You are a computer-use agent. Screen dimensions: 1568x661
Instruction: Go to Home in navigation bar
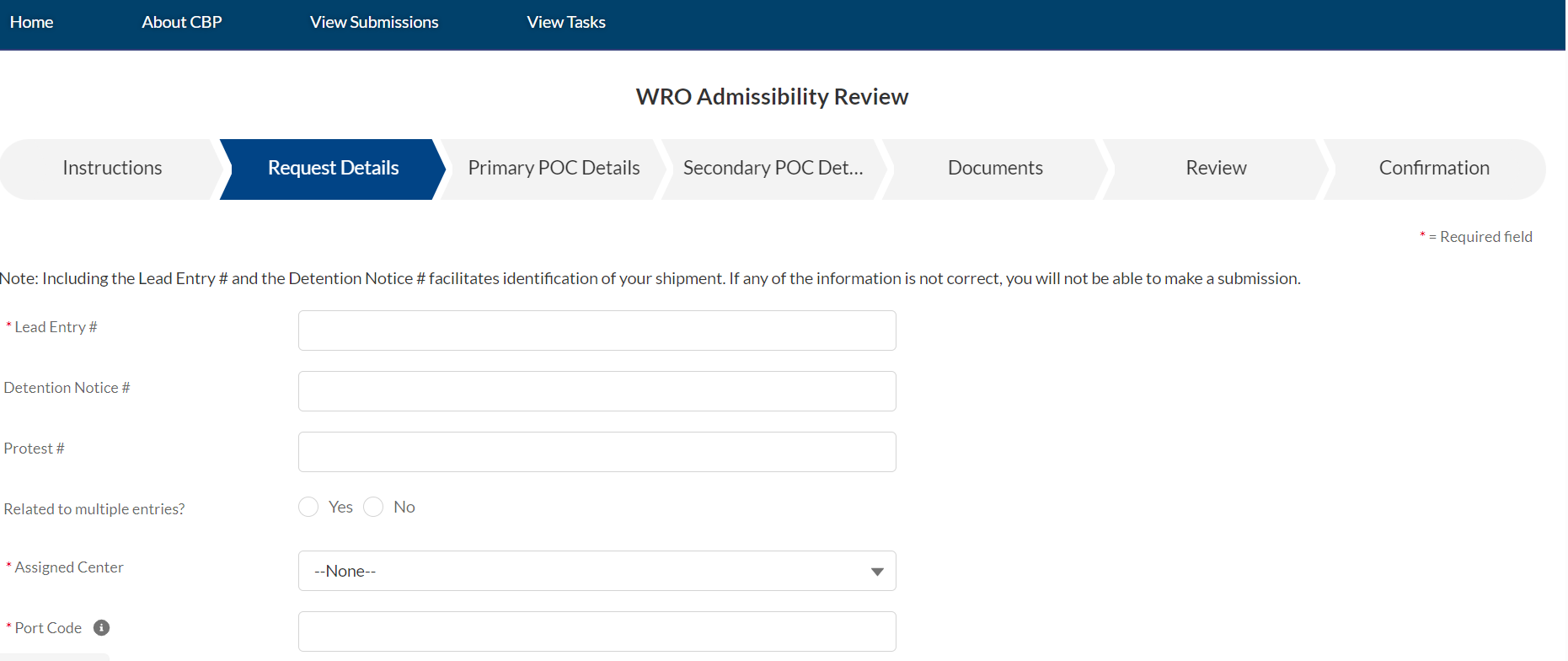(x=32, y=23)
